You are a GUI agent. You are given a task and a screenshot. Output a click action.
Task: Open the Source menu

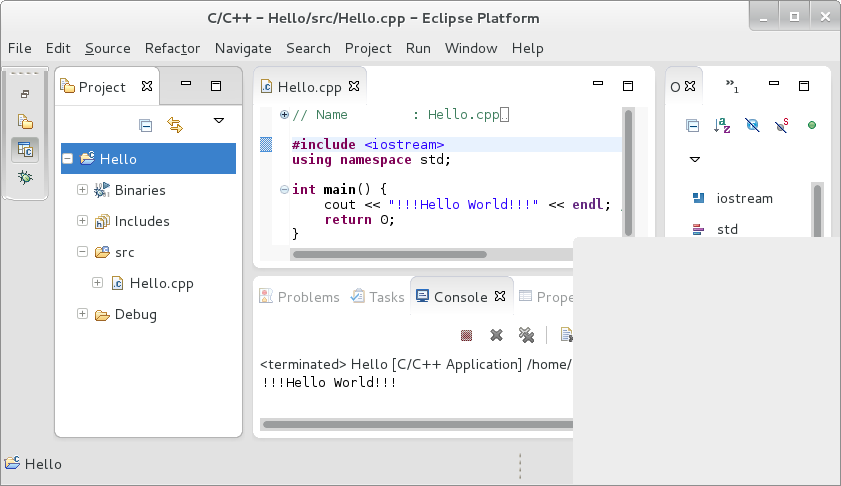coord(107,48)
